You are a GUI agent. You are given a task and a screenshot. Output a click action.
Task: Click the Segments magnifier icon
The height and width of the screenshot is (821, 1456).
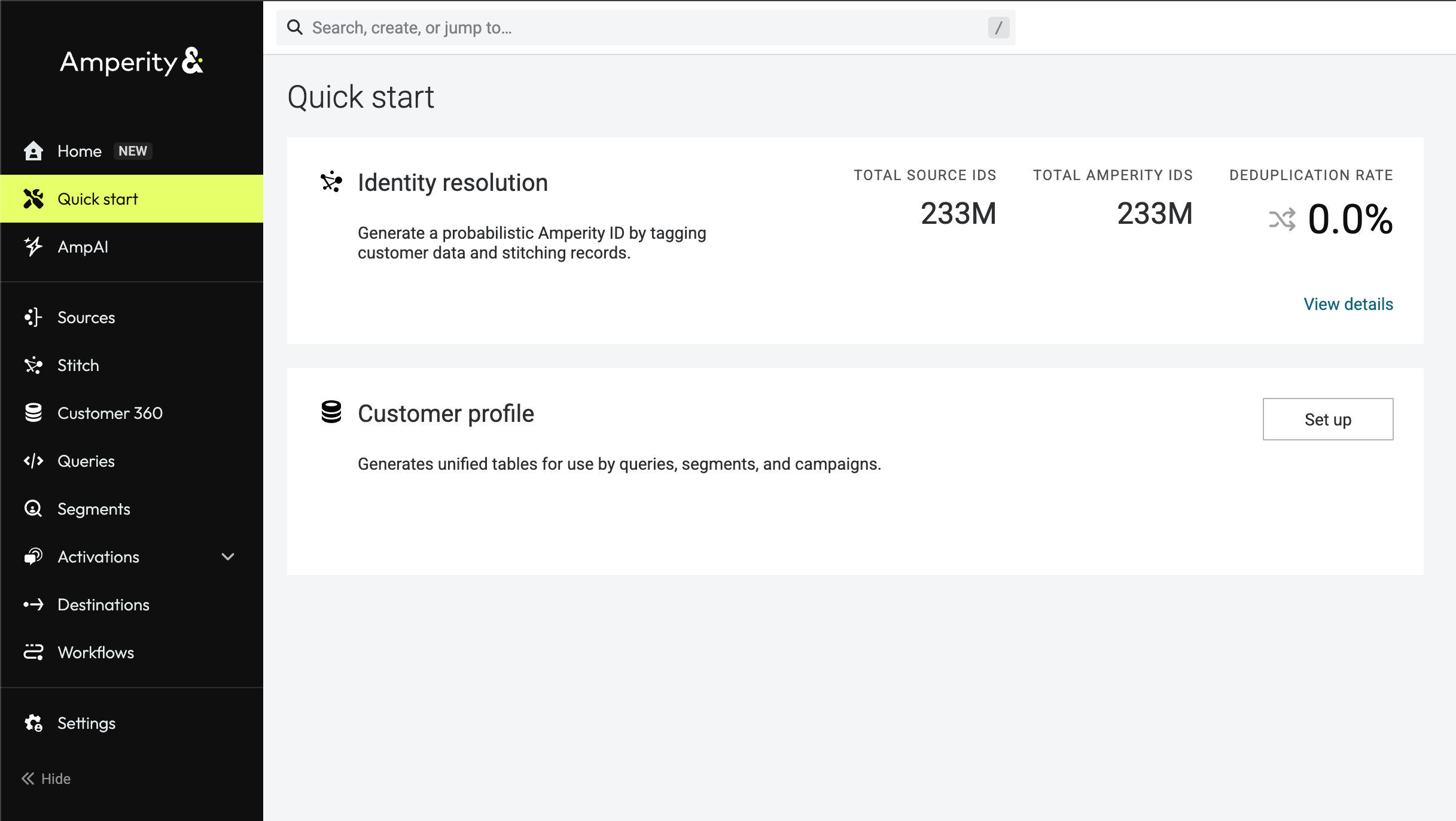tap(33, 509)
